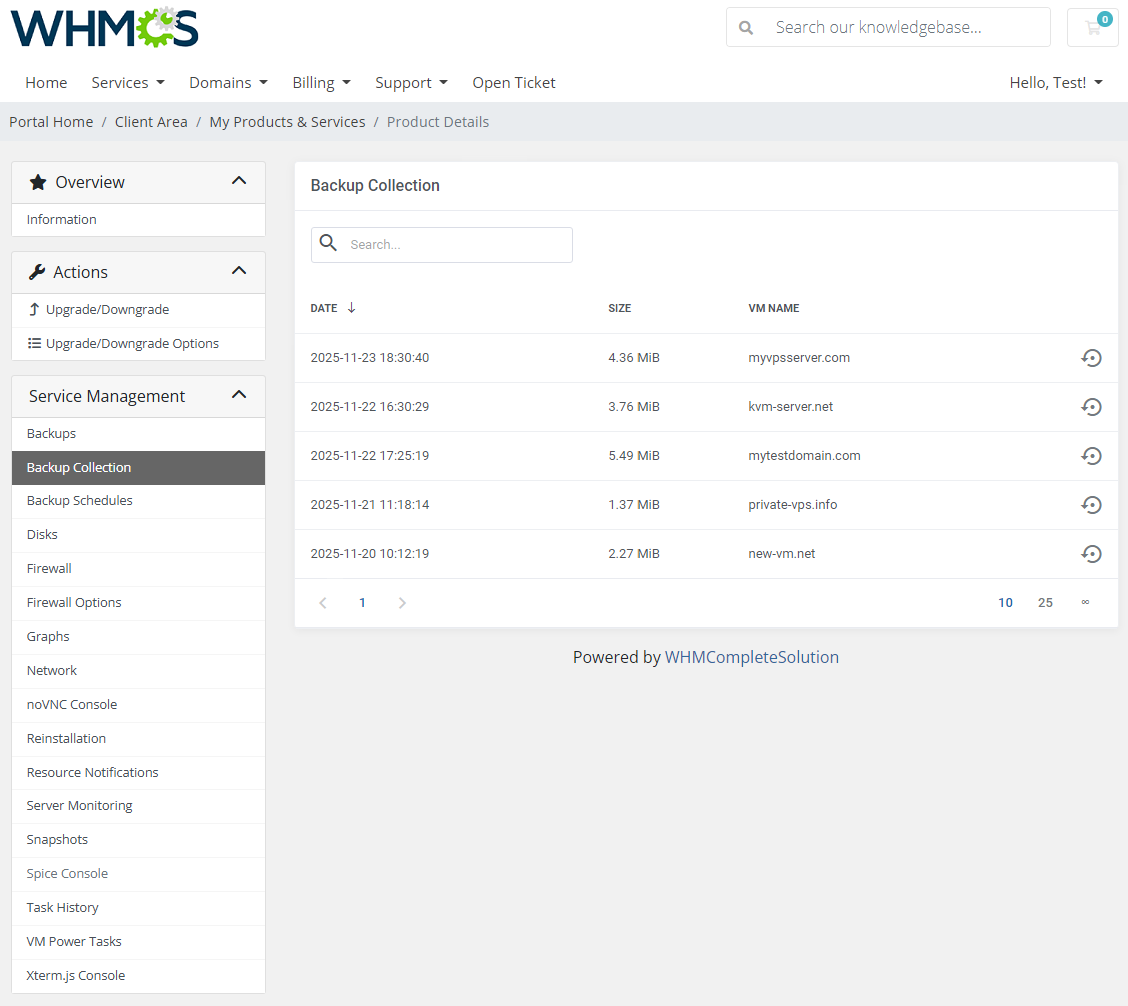Click date 2025-11-20 10:12:19 cell

tap(370, 553)
